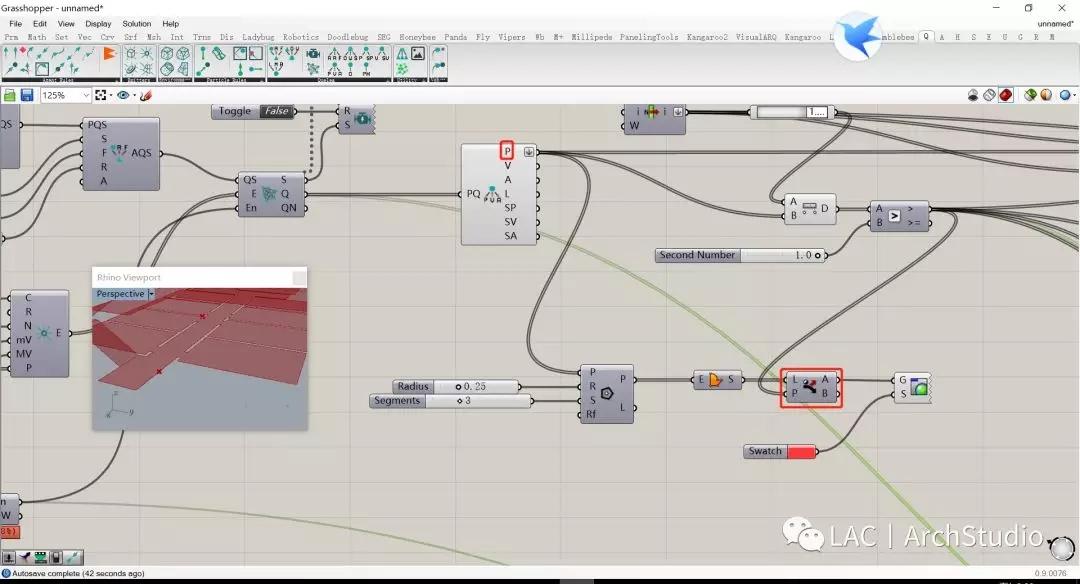Click the download-arrow widget at canvas bottom
This screenshot has height=584, width=1080.
[x=9, y=557]
